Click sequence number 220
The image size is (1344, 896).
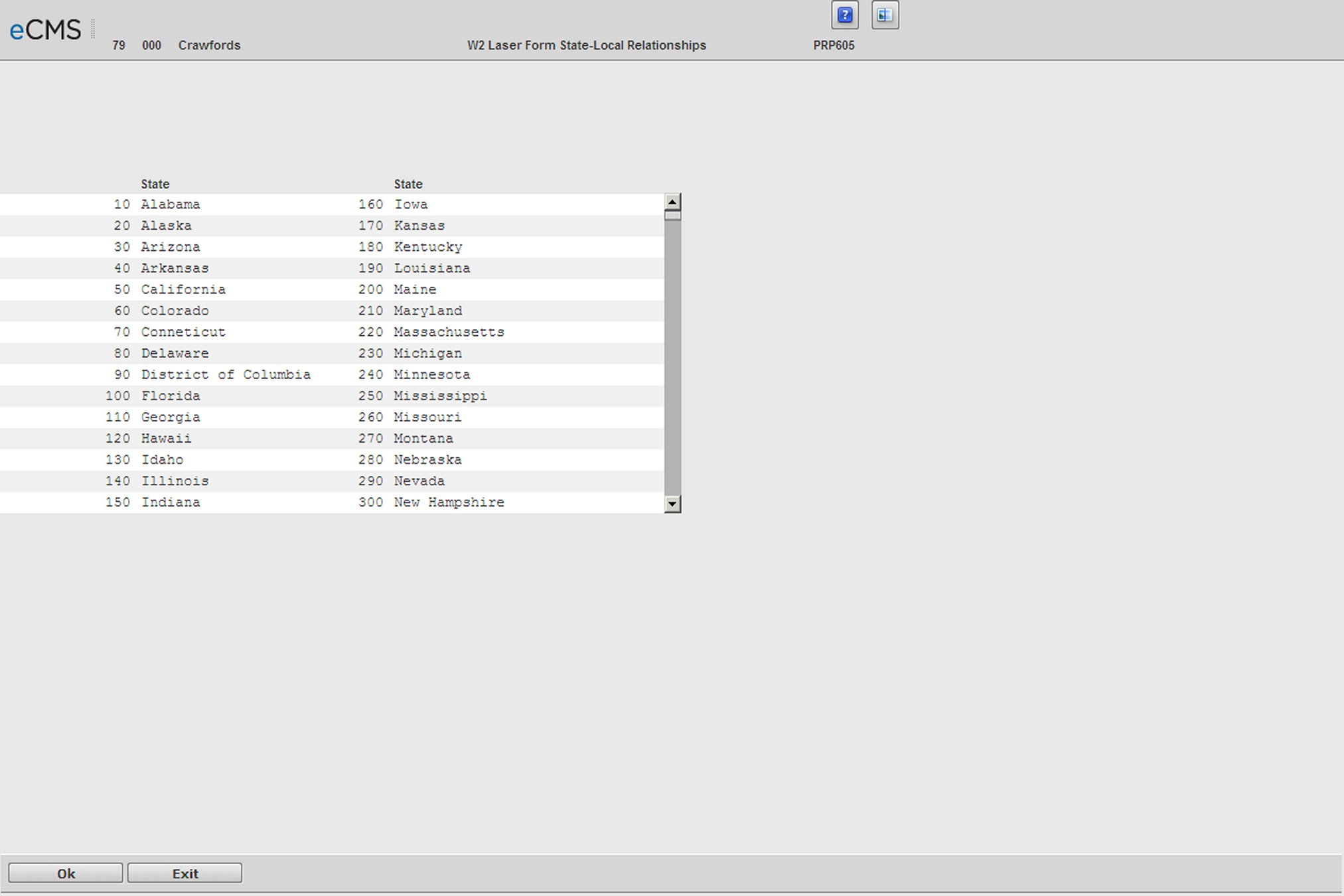click(371, 332)
